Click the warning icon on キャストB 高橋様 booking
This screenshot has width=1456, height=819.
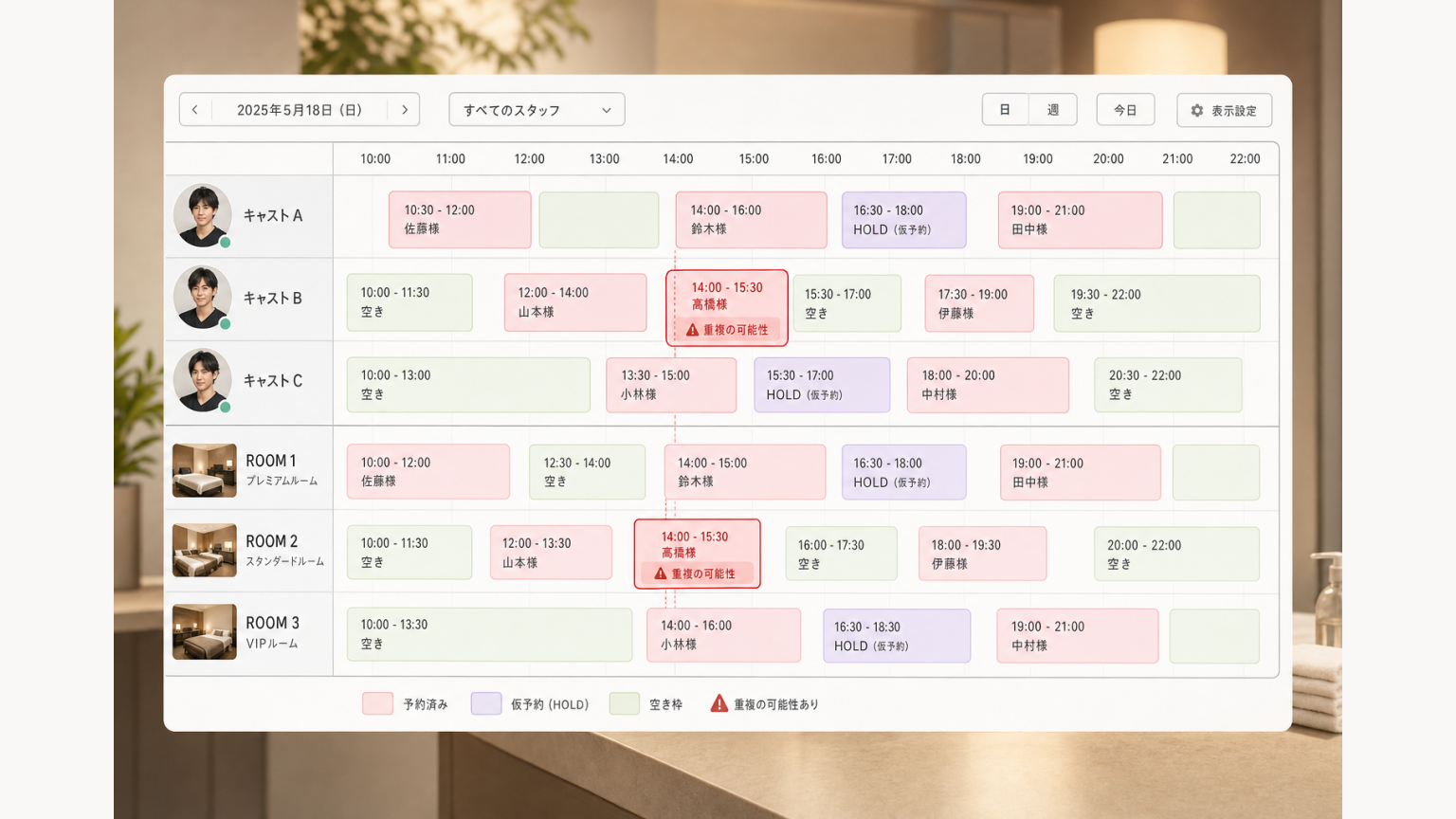692,330
